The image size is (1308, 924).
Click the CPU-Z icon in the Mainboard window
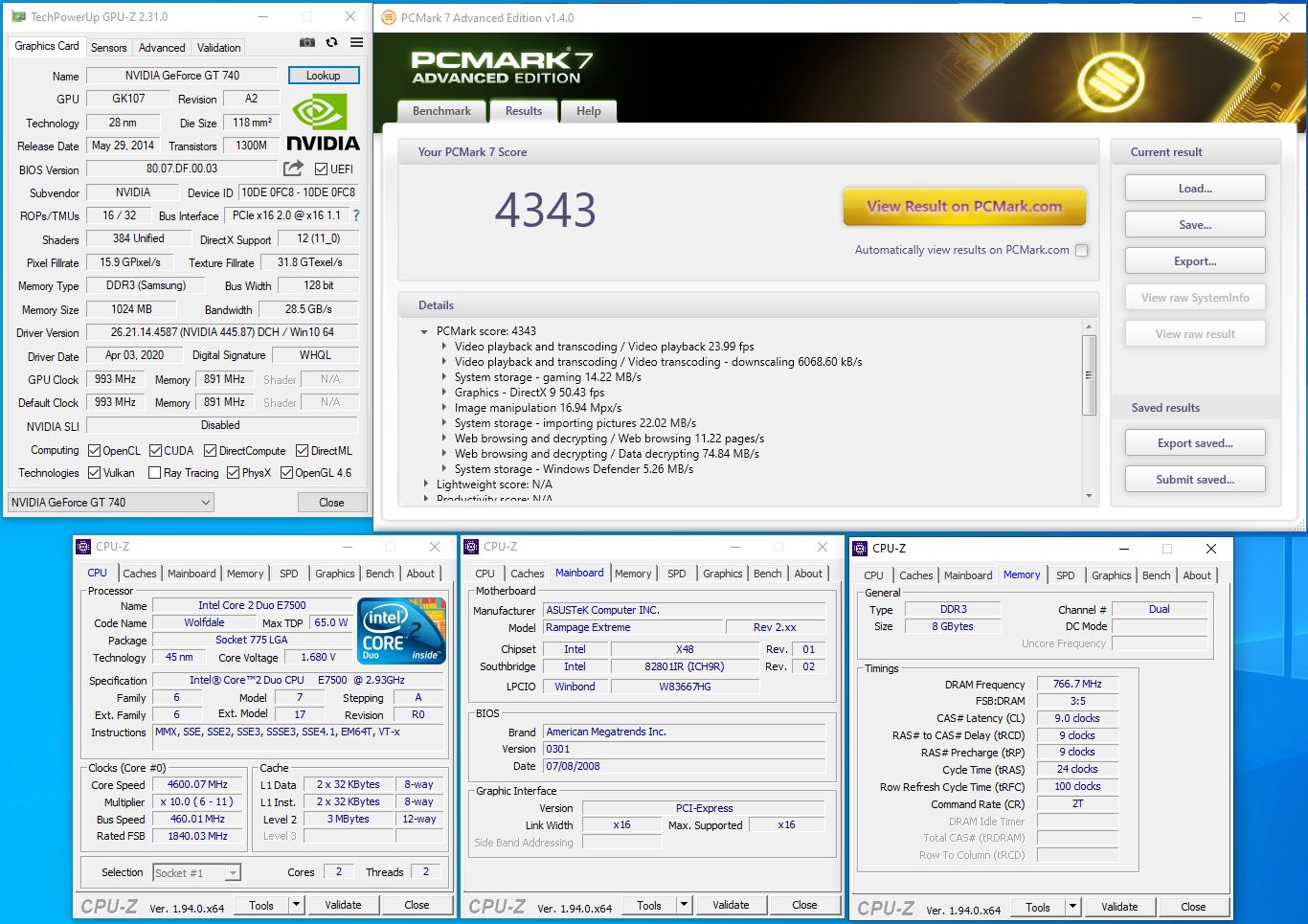(x=471, y=547)
